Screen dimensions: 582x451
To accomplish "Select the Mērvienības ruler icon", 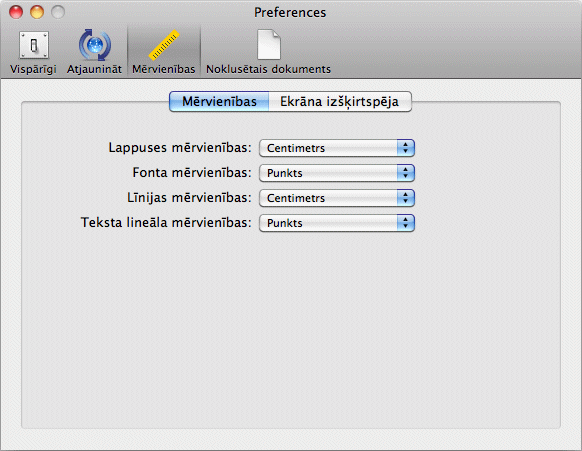I will 164,45.
